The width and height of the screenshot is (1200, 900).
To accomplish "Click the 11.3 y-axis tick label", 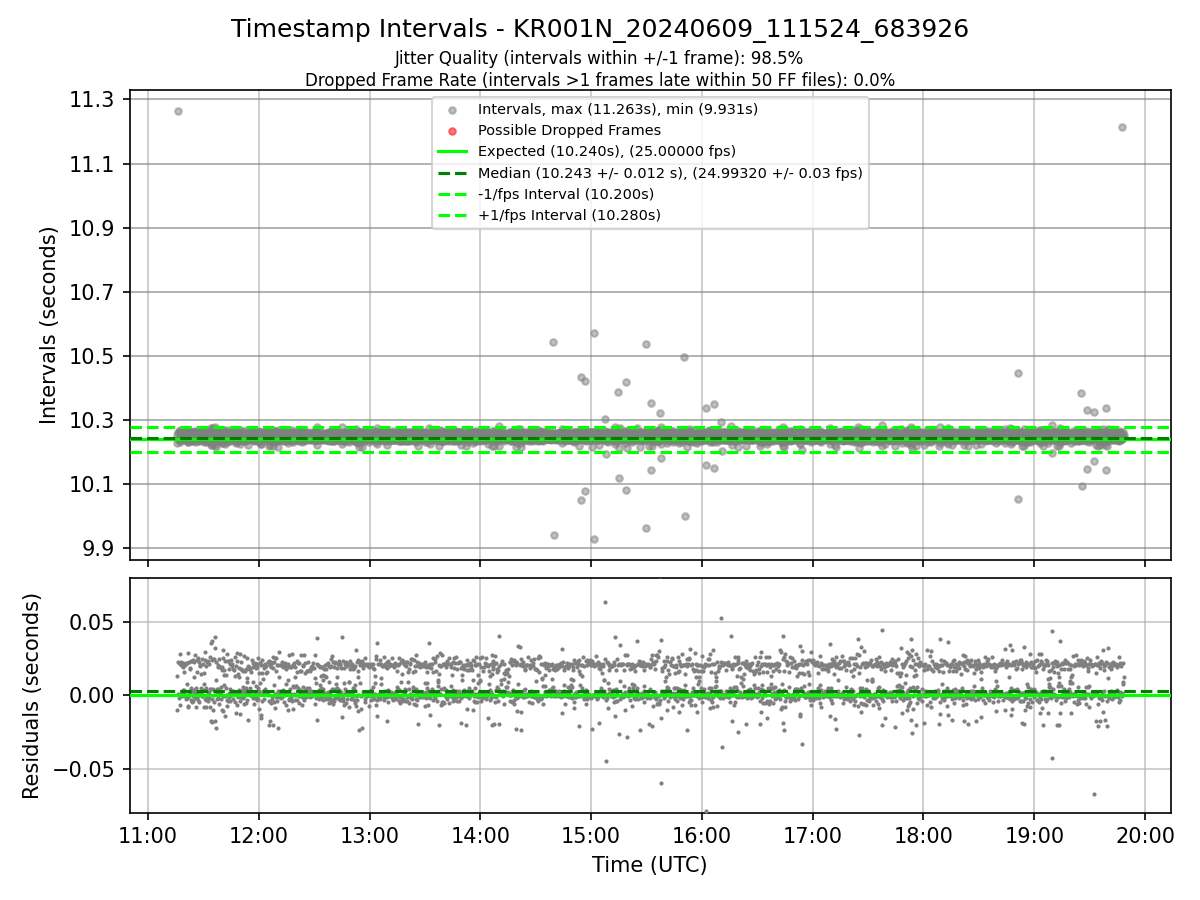I will 93,100.
